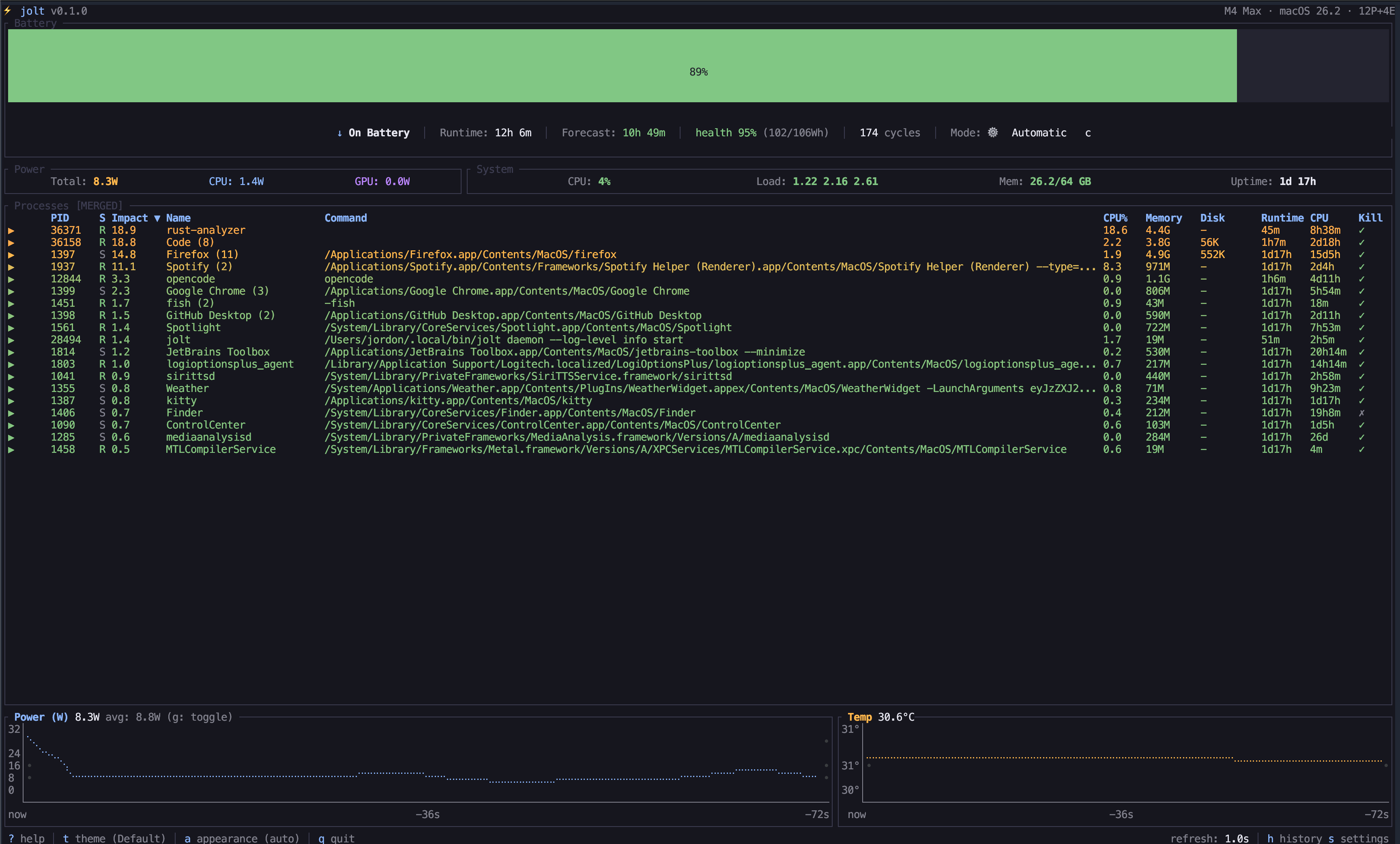Click the gear icon beside Mode Automatic
Viewport: 1400px width, 844px height.
click(993, 132)
